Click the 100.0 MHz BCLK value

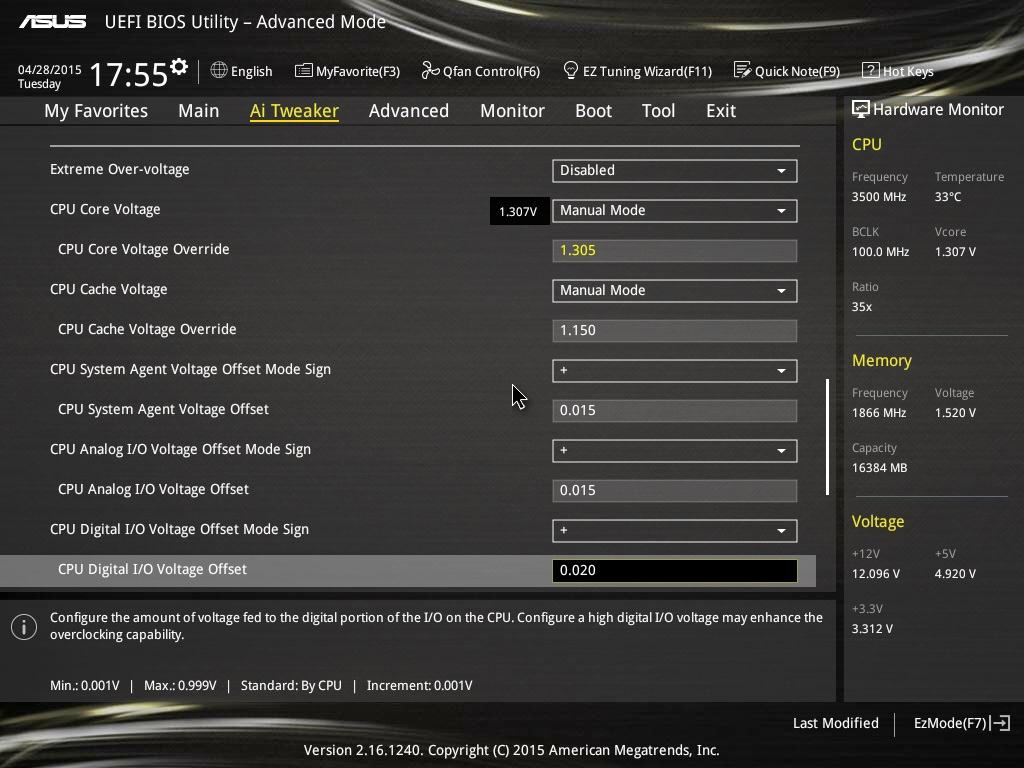tap(880, 251)
